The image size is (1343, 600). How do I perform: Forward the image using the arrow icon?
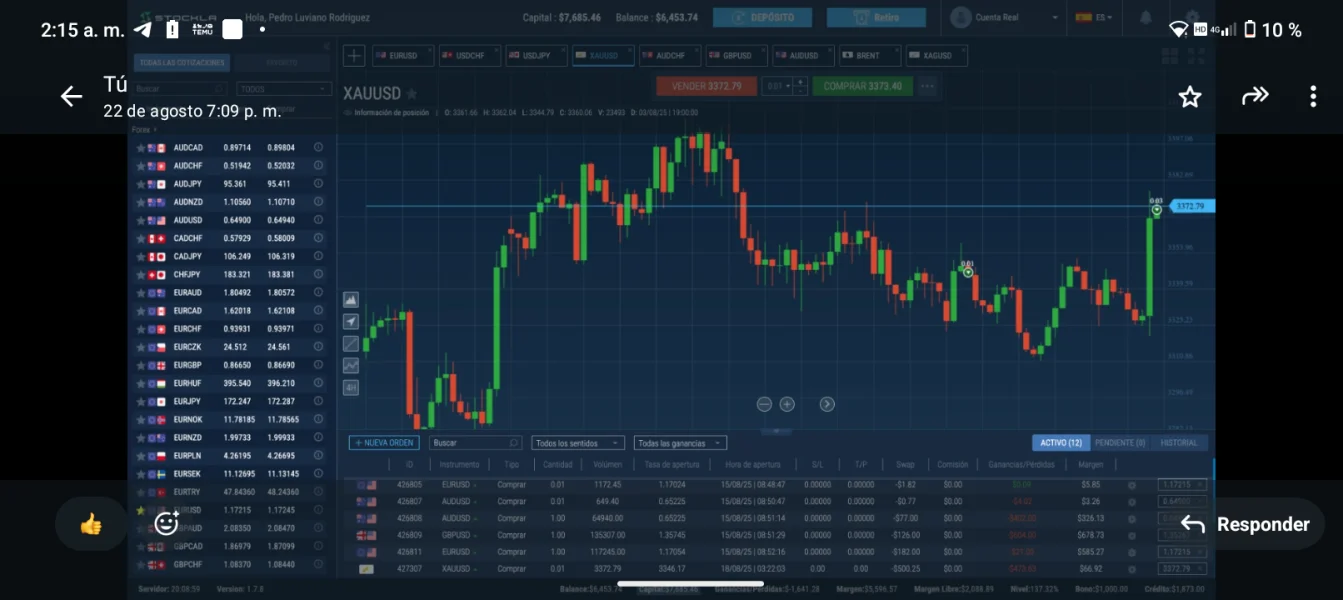[1255, 96]
